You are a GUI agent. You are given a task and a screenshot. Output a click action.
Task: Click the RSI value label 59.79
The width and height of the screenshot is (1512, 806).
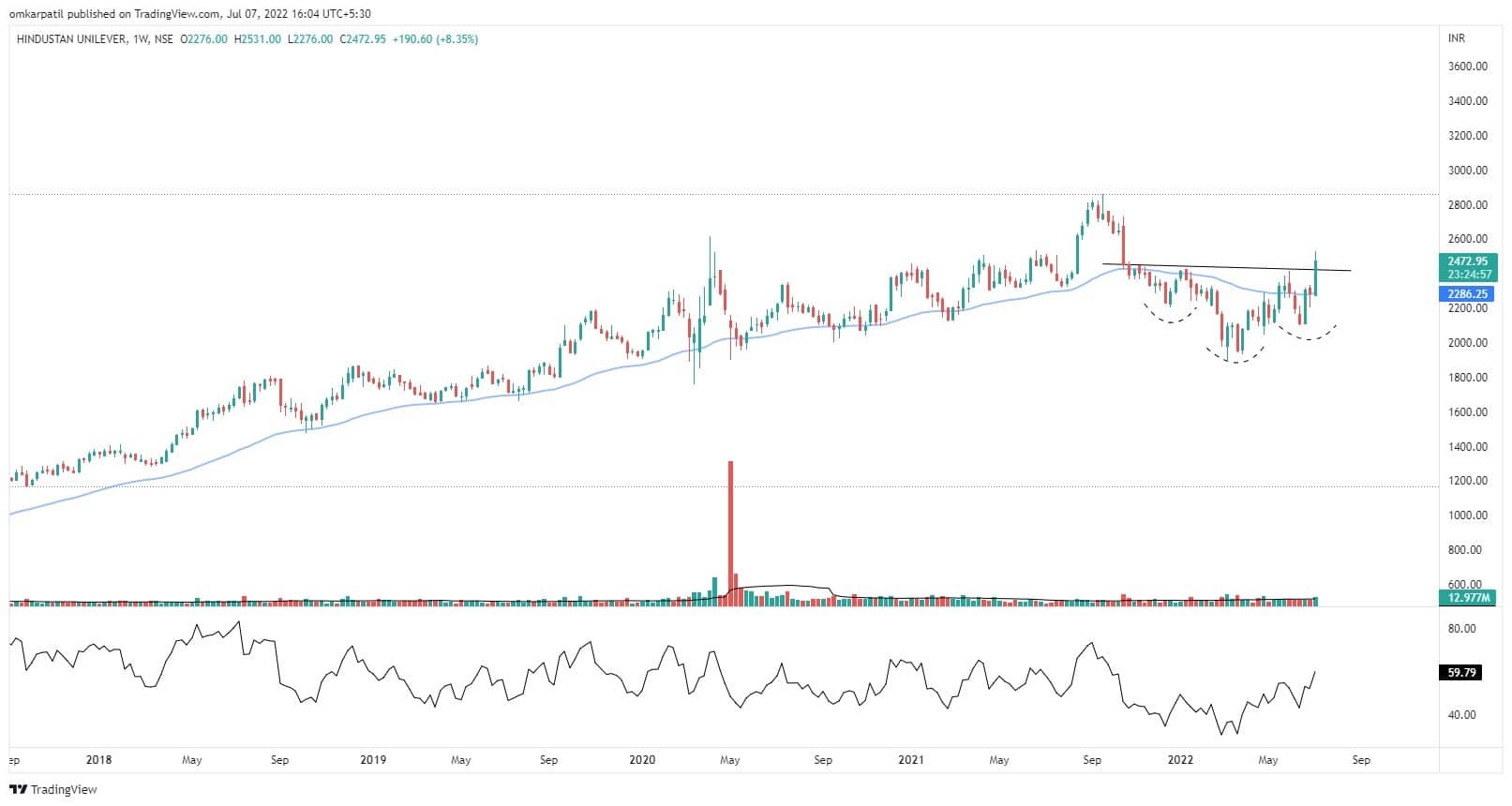[1462, 672]
